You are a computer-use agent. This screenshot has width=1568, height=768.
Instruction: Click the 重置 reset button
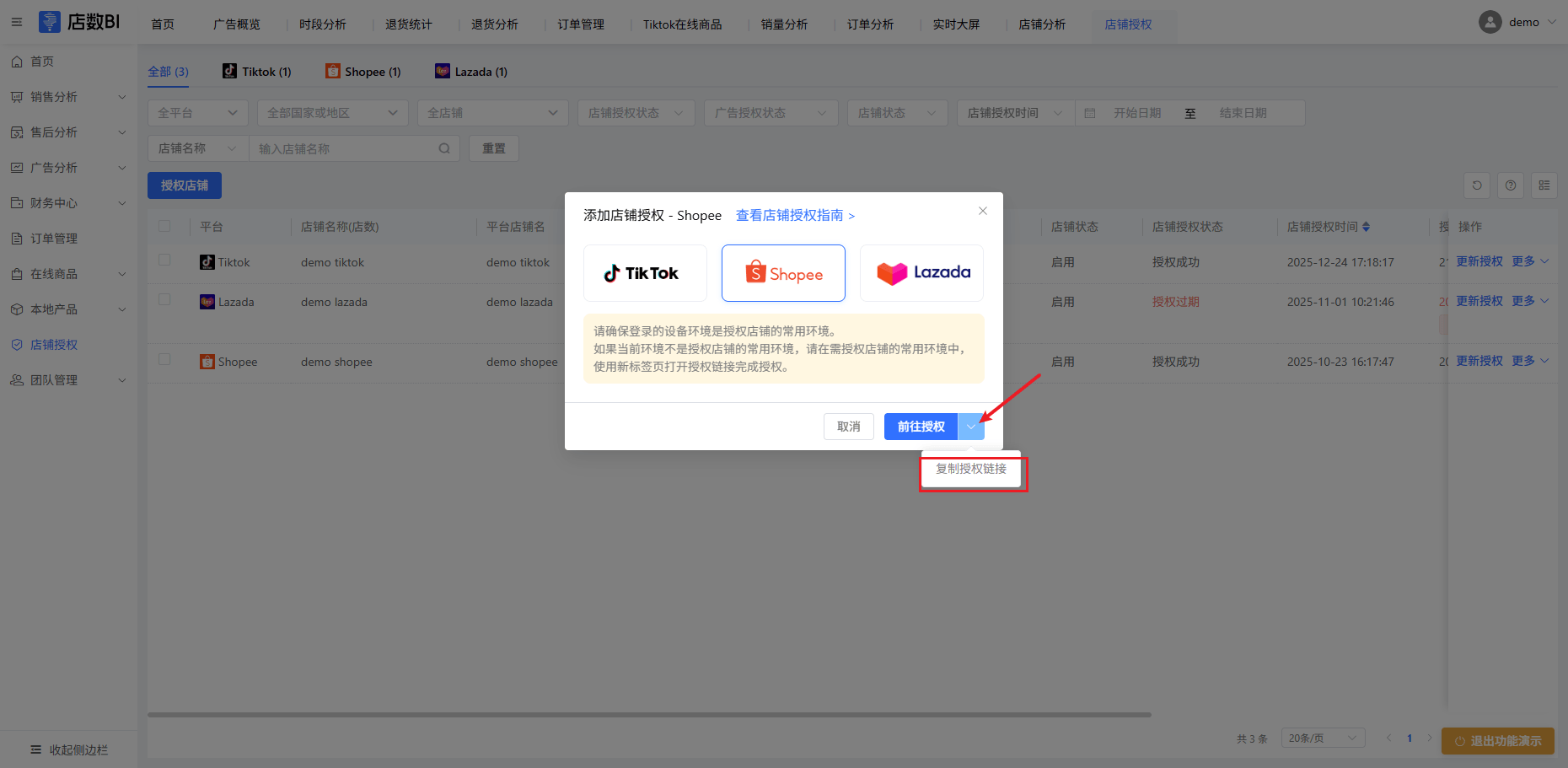click(494, 148)
